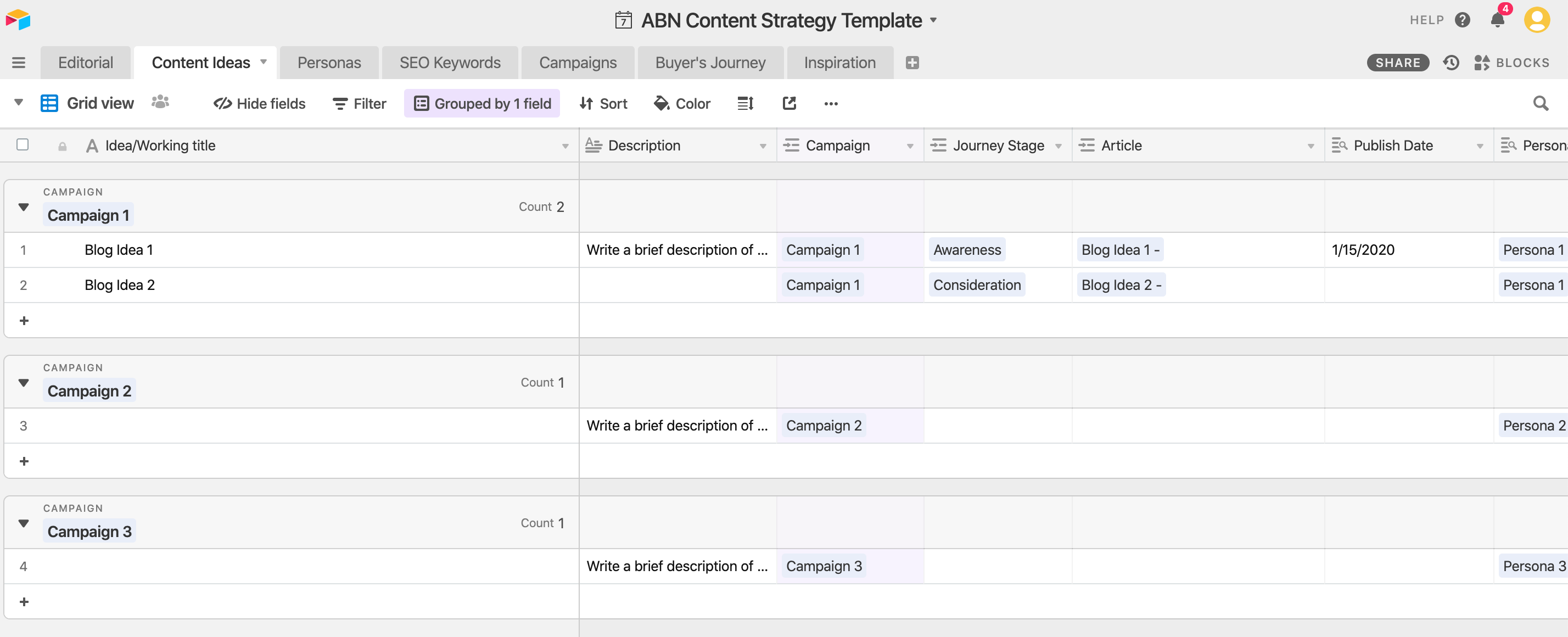
Task: Click Campaign 2 tag in row 3
Action: click(x=824, y=426)
